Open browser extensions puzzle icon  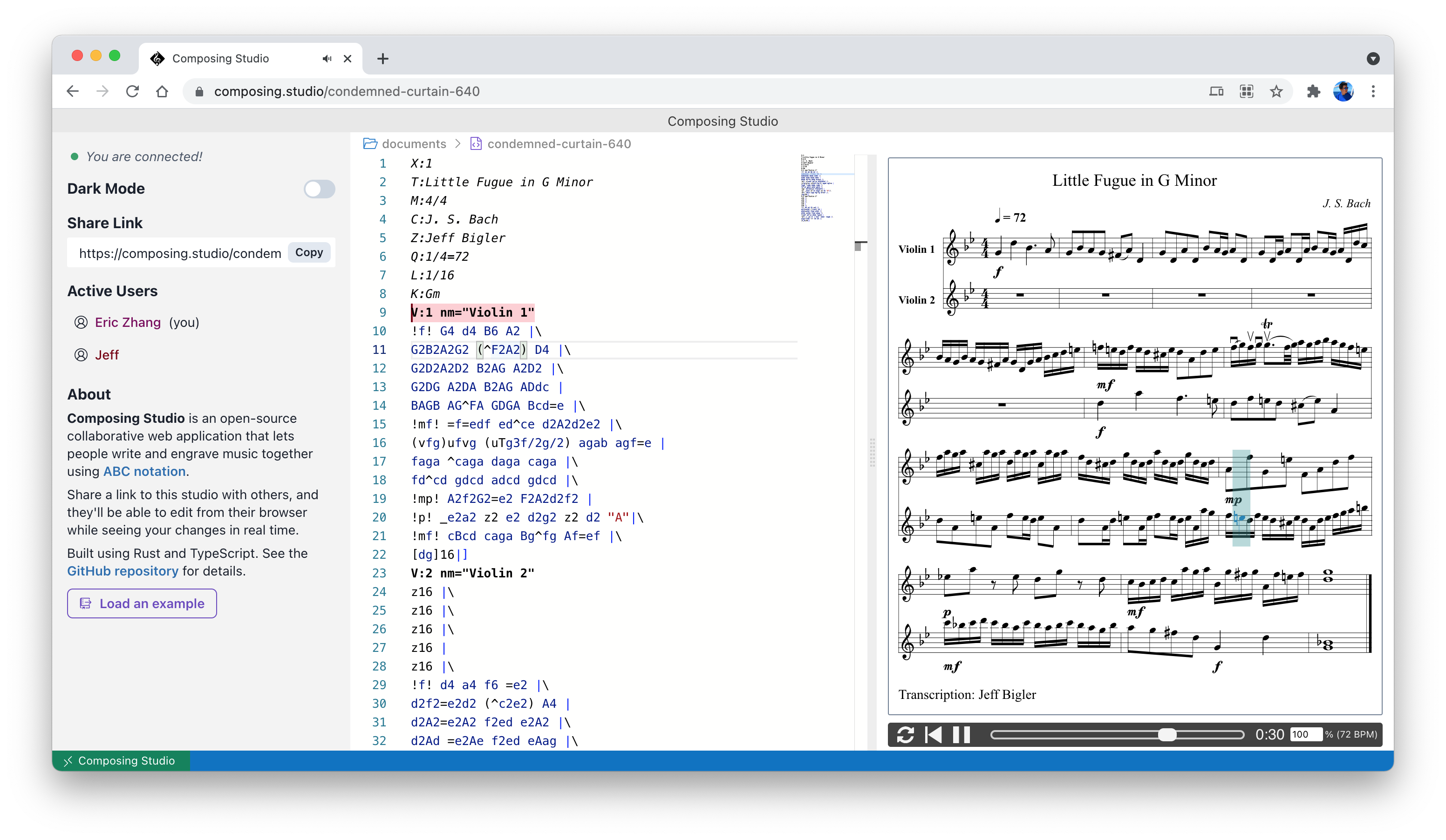(x=1313, y=91)
